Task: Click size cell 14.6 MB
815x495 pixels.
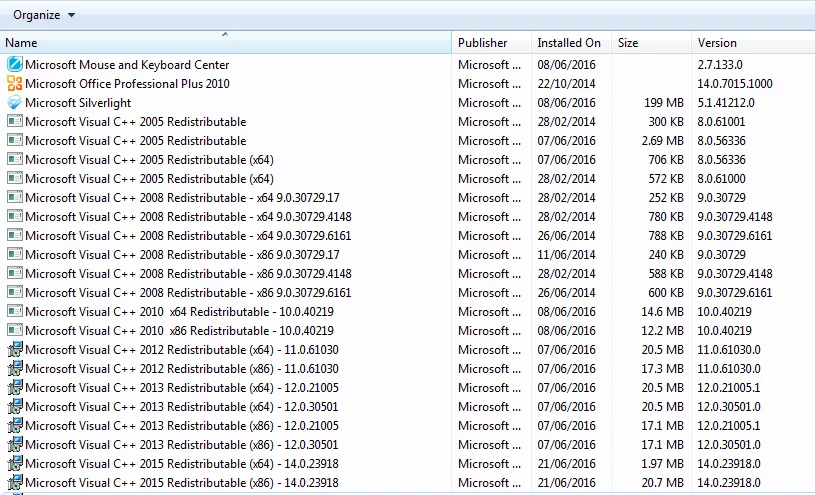Action: (662, 311)
